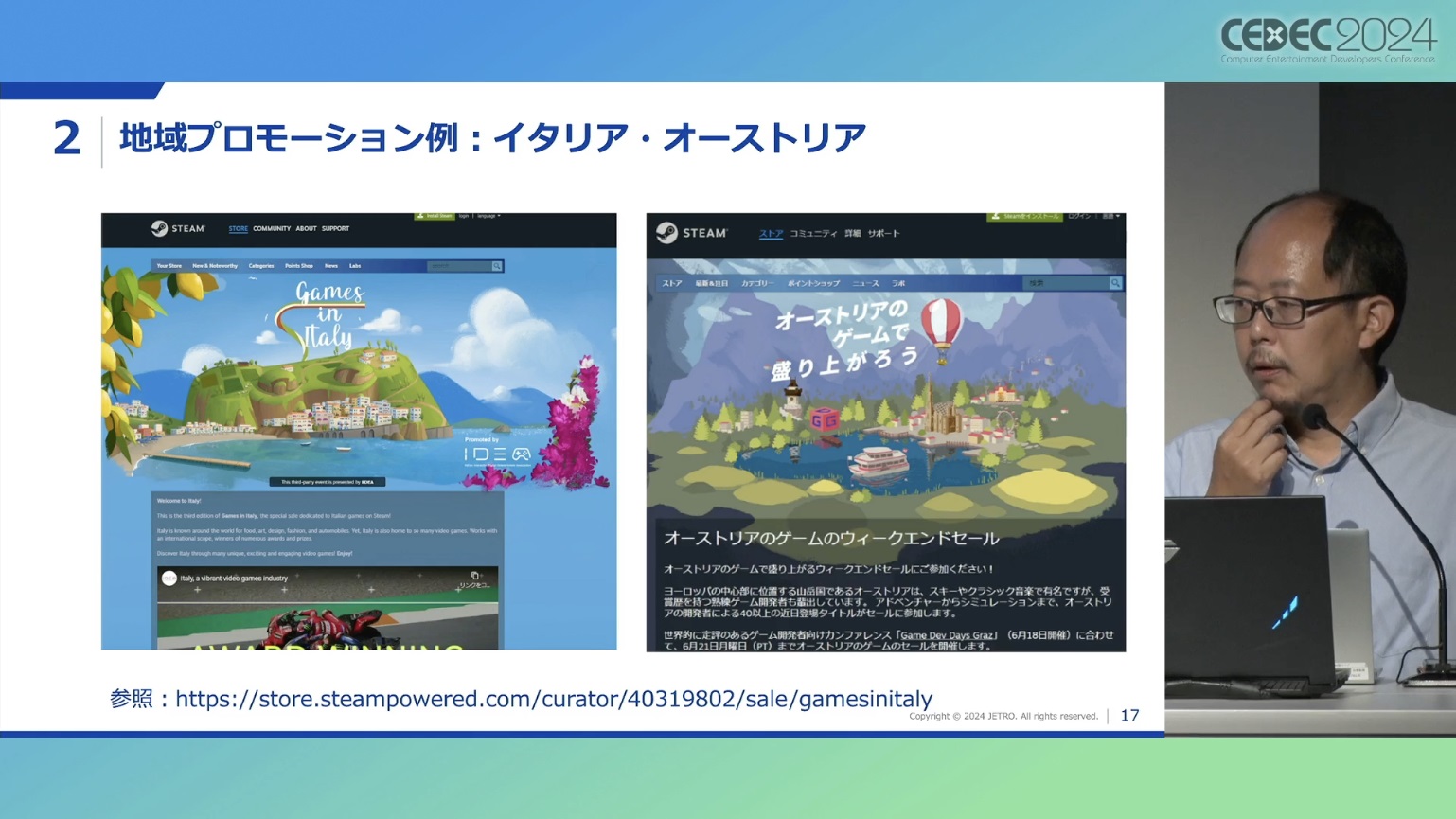Screen dimensions: 1456x819
Task: Select the Labs tab on the Italy page
Action: (x=355, y=266)
